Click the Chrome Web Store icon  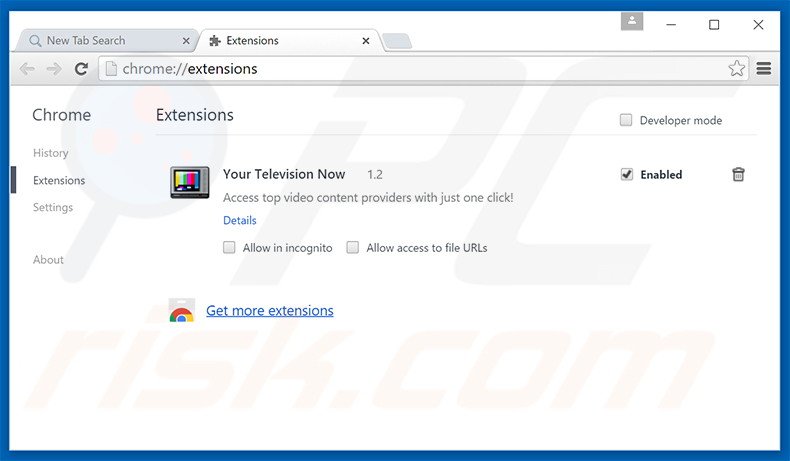pos(181,311)
